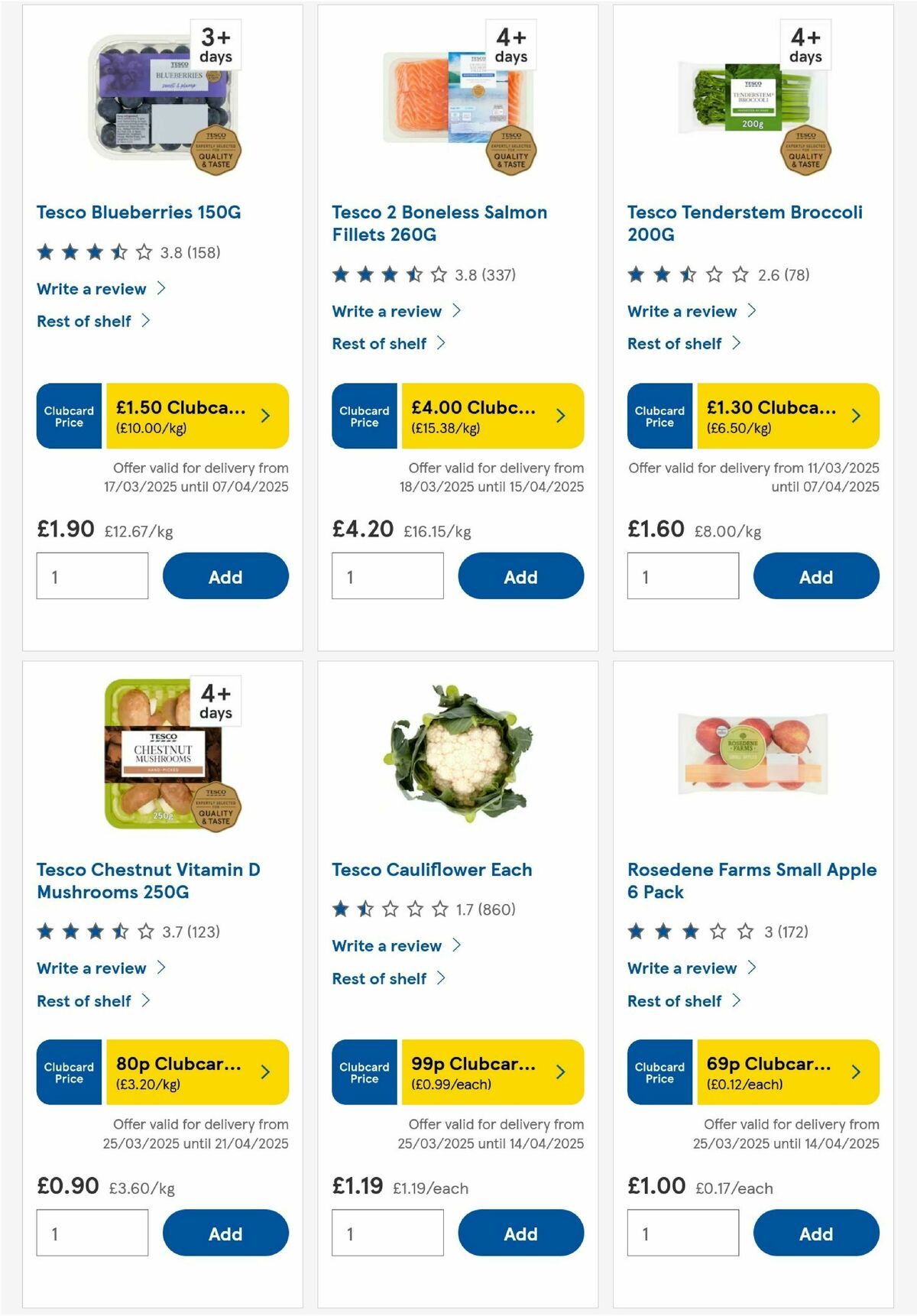Click apple 6 pack 69p Clubcard arrow
The height and width of the screenshot is (1316, 917).
tap(855, 1072)
